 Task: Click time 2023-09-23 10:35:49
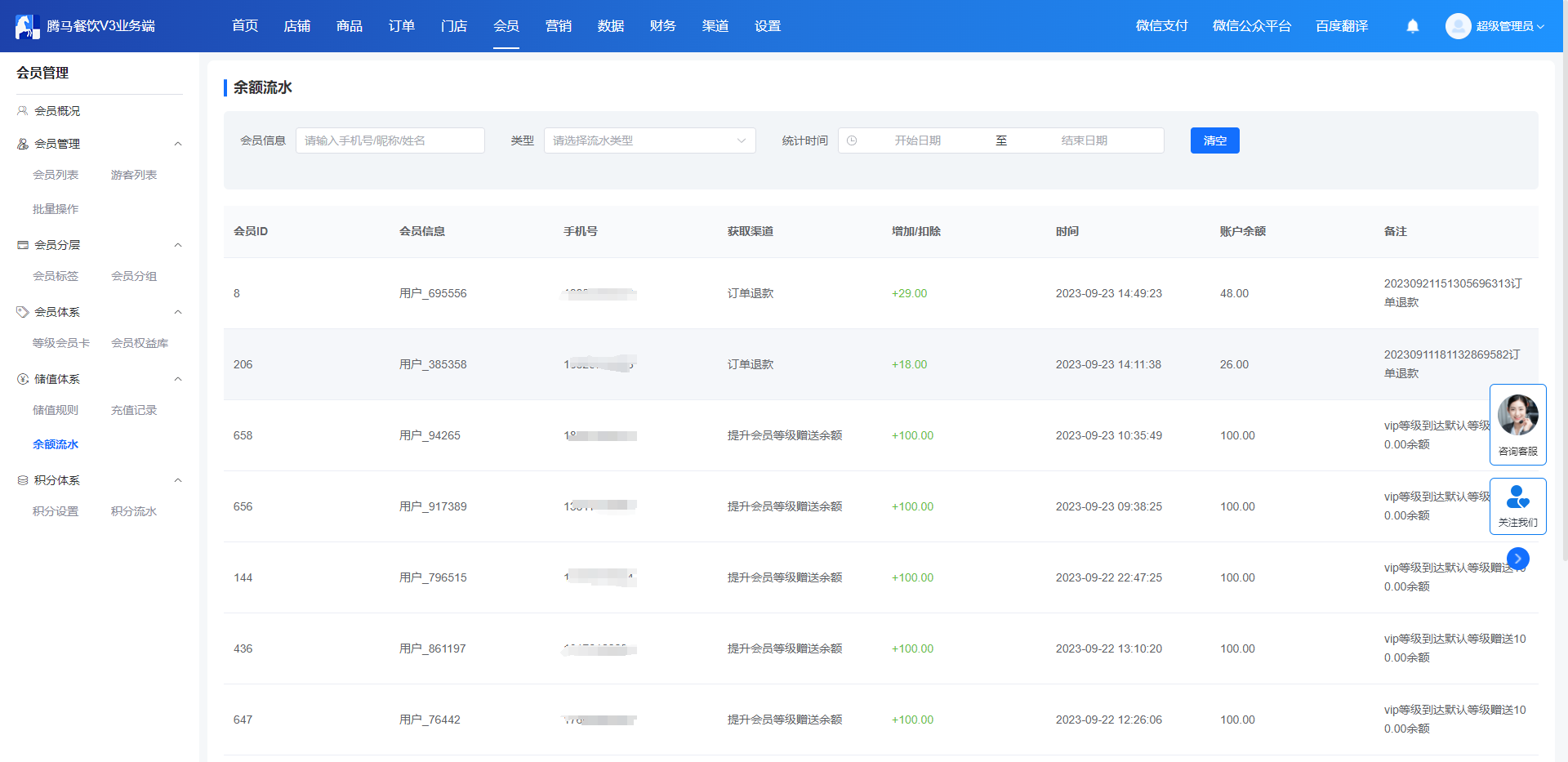coord(1109,435)
